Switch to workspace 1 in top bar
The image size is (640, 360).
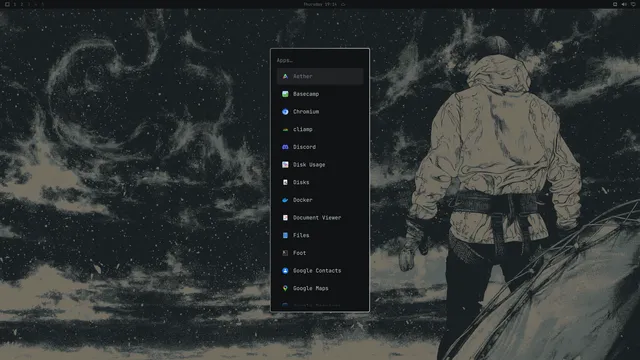pos(15,4)
